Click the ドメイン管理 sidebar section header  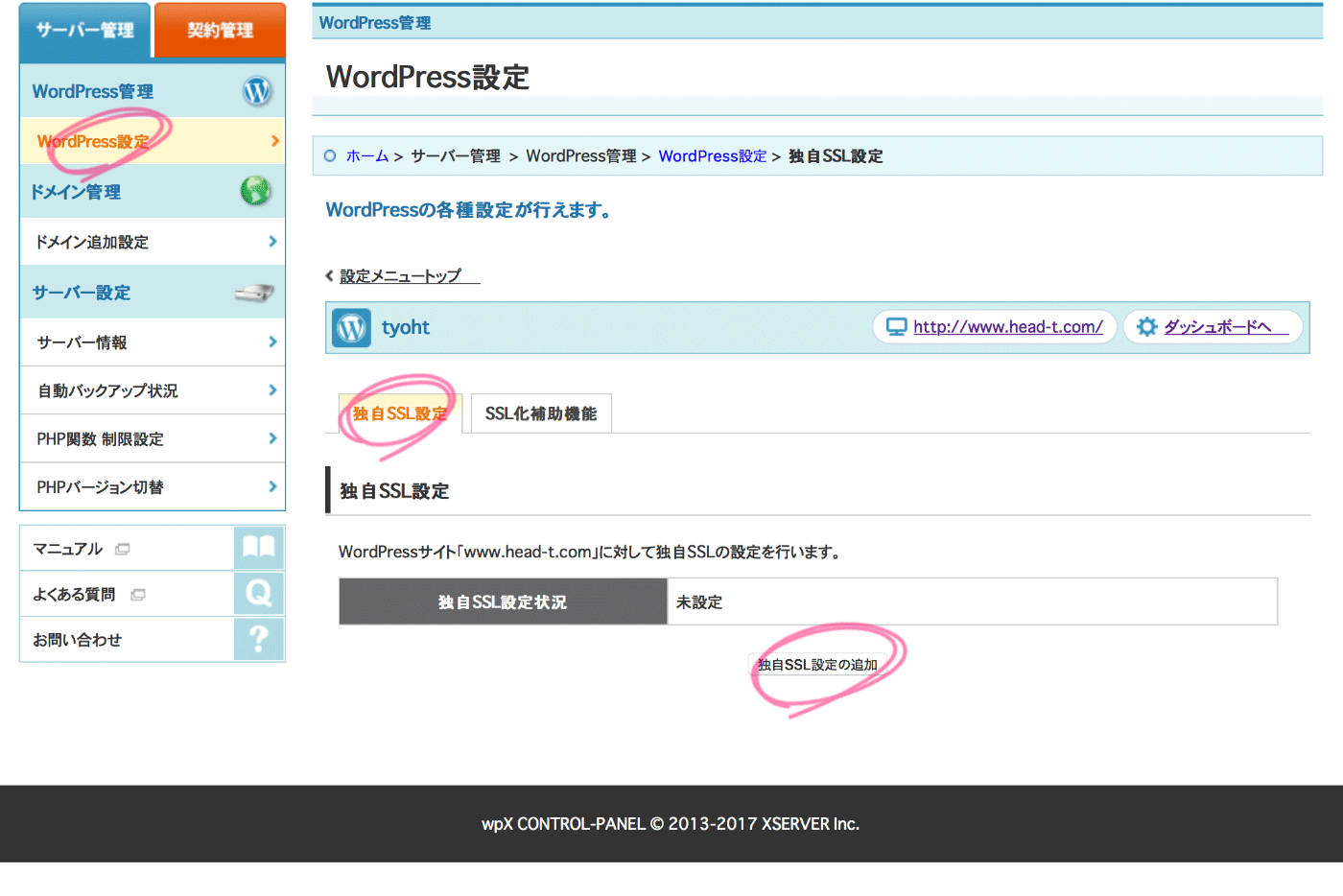pyautogui.click(x=153, y=191)
